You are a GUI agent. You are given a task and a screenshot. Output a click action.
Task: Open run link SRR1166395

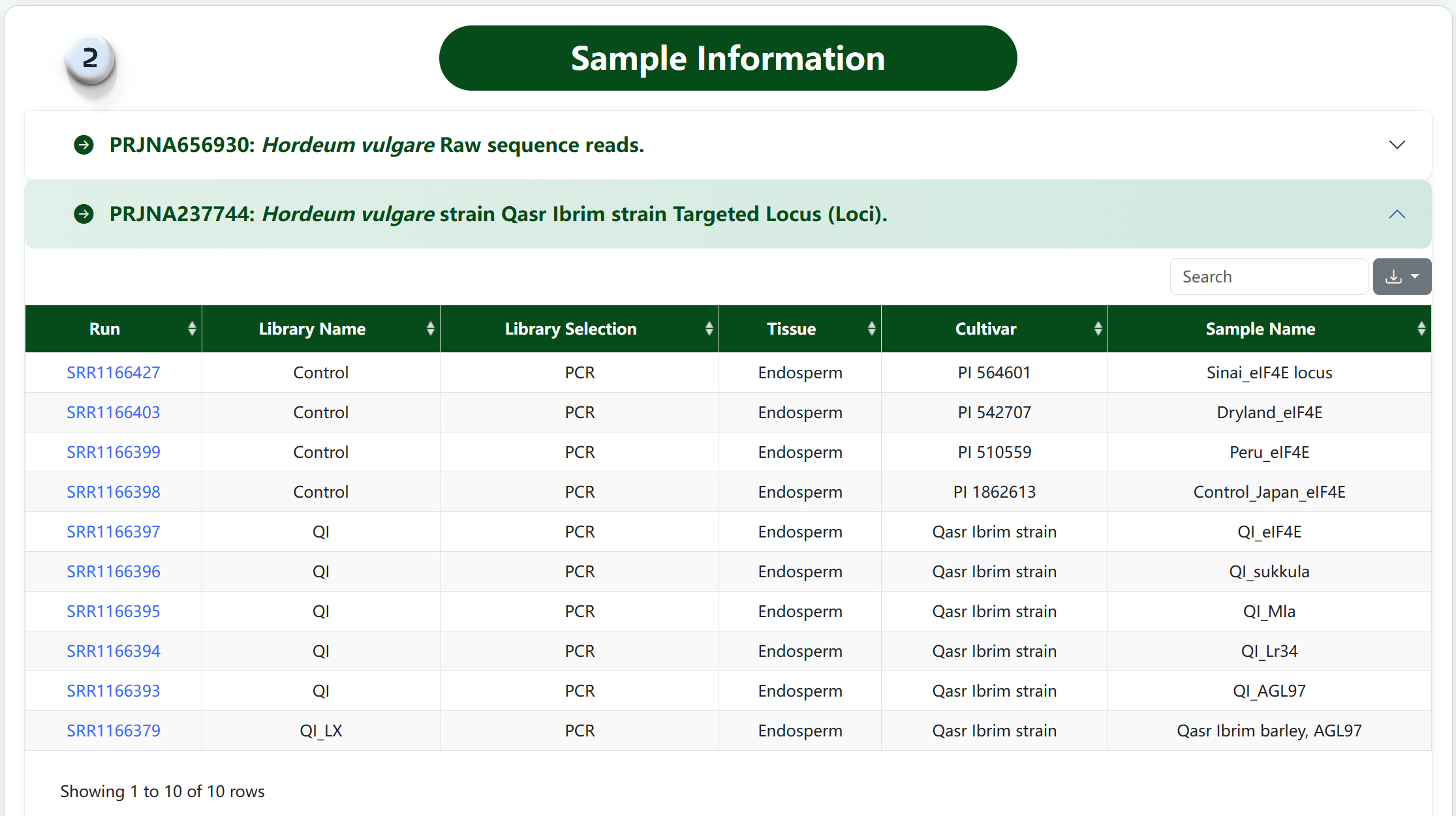pyautogui.click(x=114, y=611)
